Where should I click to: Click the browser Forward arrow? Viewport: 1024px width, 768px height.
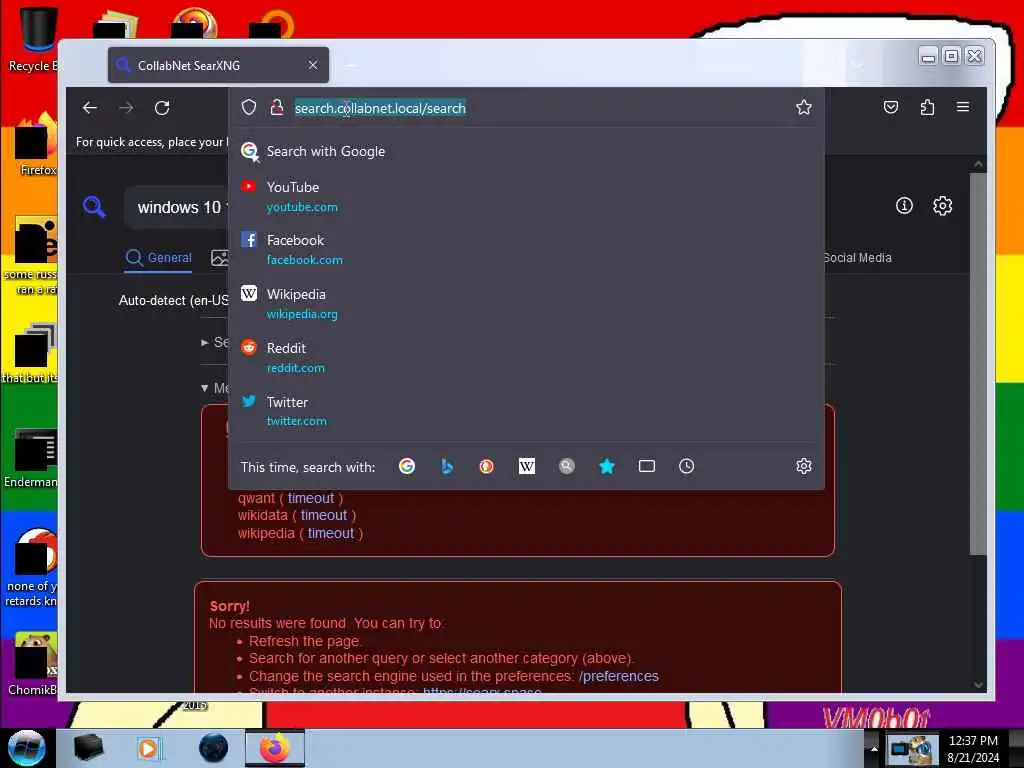tap(126, 108)
